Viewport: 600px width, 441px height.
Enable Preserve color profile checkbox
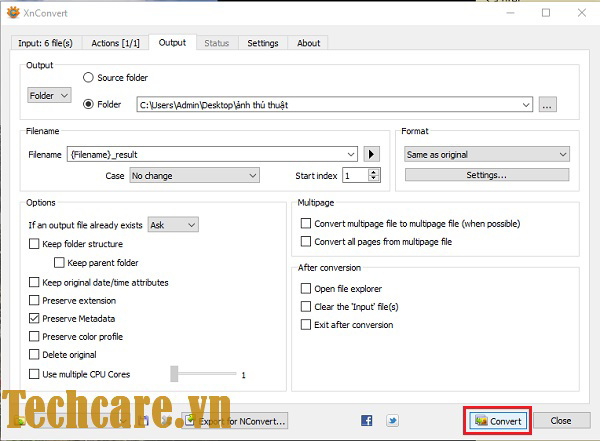point(34,336)
